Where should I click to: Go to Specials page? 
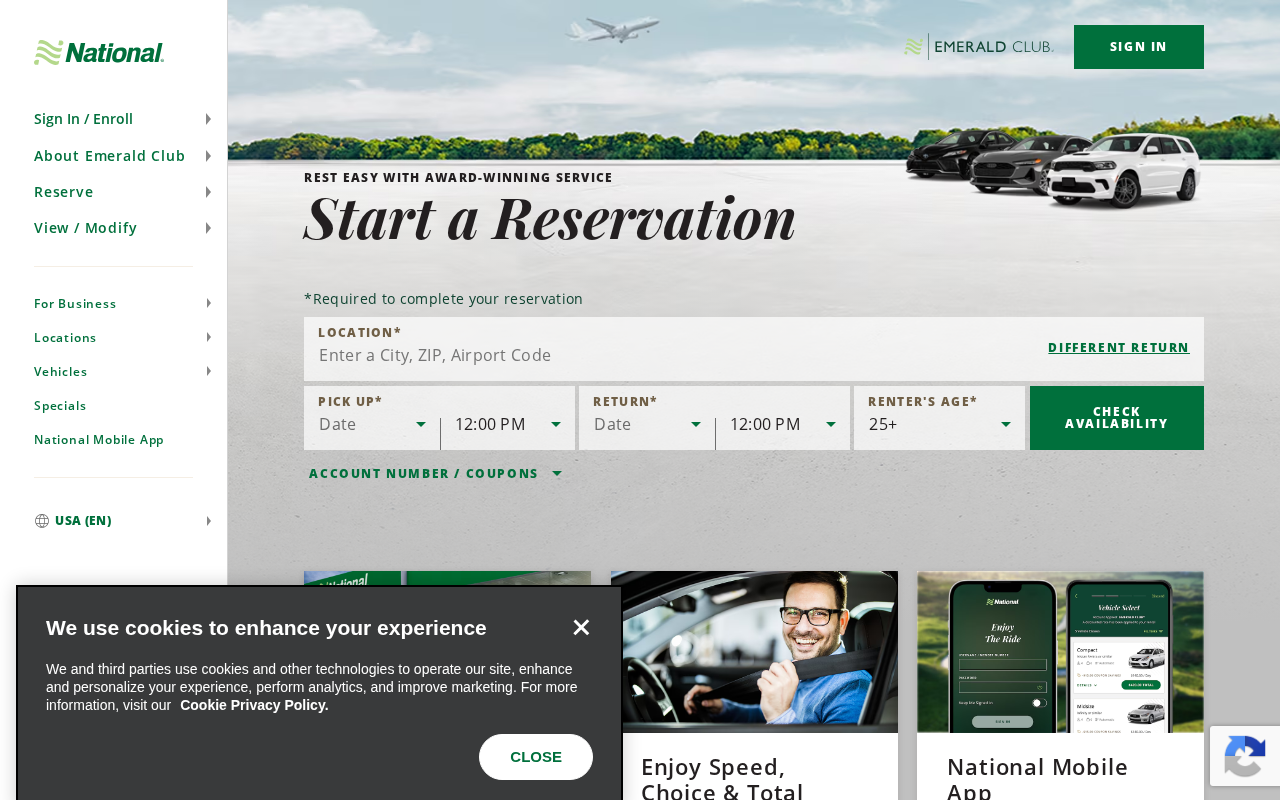60,405
